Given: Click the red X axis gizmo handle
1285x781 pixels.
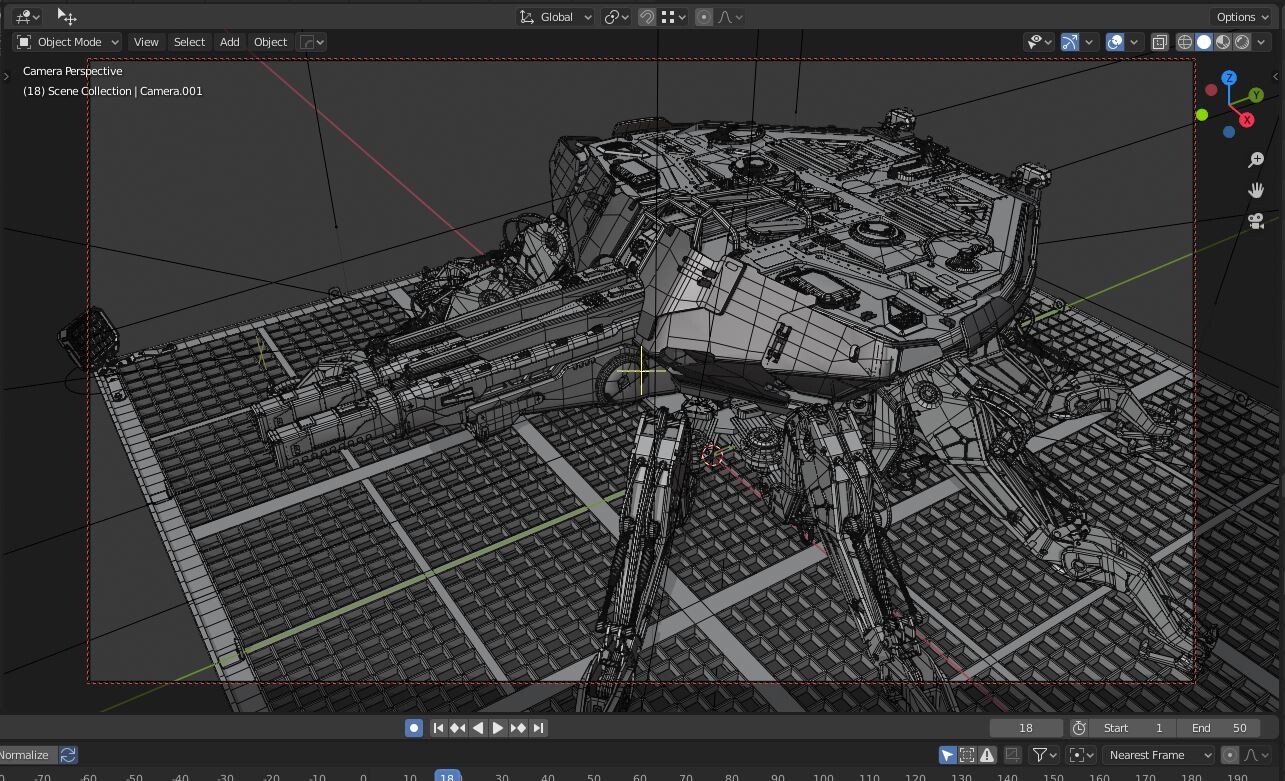Looking at the screenshot, I should pos(1246,120).
